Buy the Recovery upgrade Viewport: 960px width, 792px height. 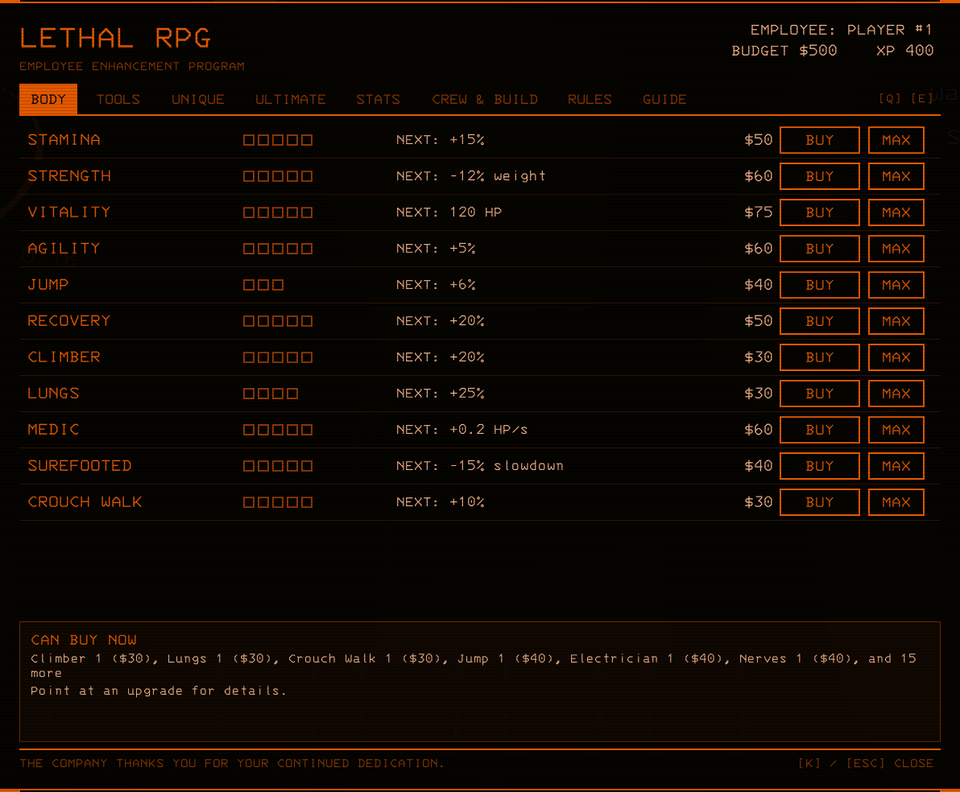pyautogui.click(x=819, y=321)
